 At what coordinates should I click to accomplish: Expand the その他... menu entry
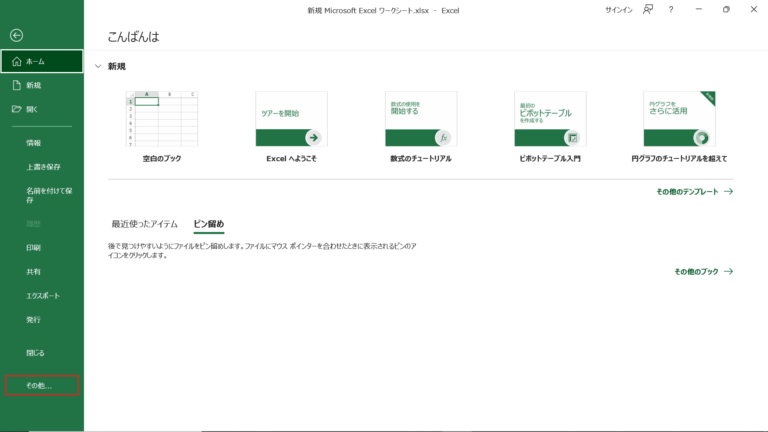[39, 385]
